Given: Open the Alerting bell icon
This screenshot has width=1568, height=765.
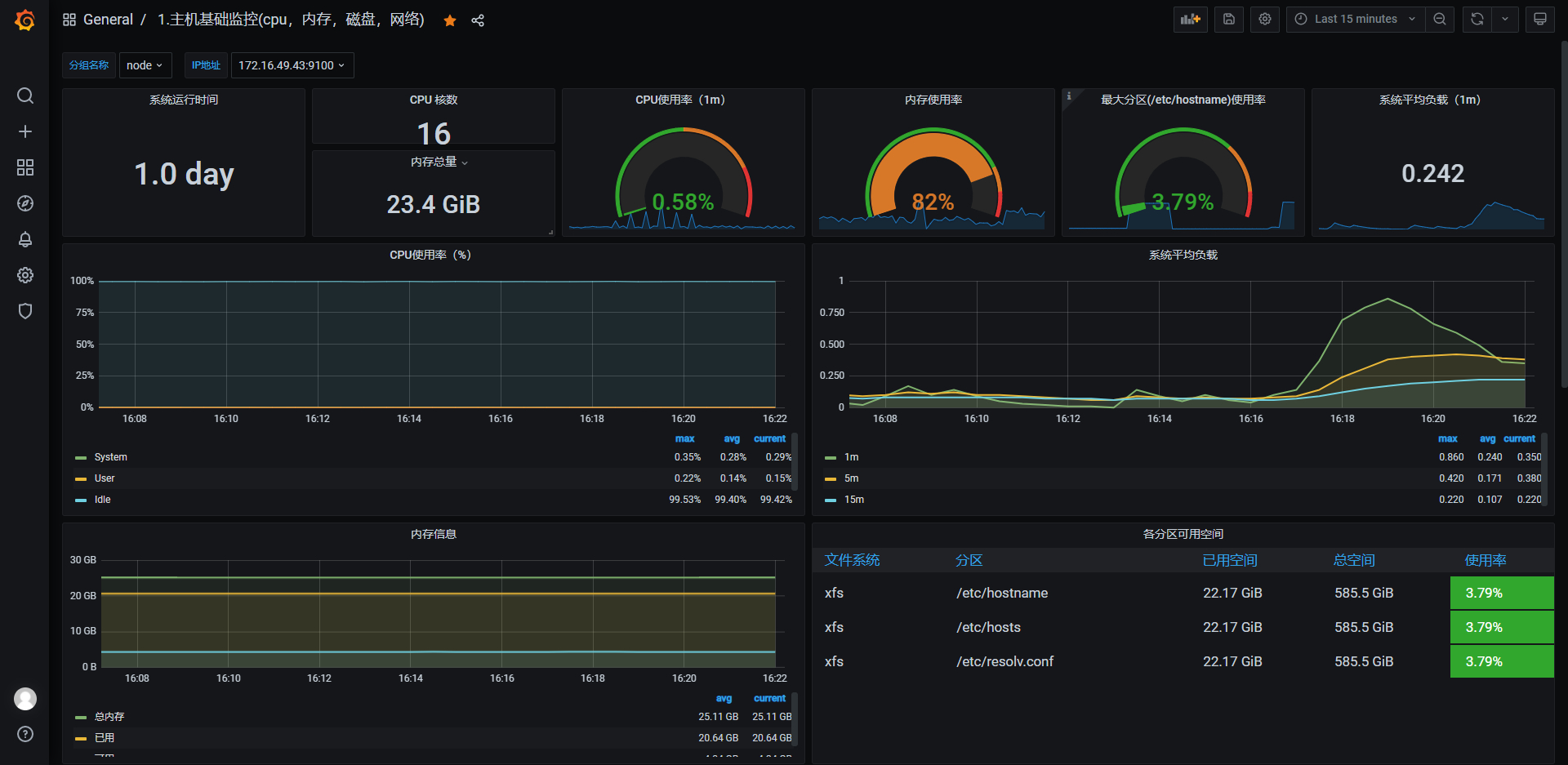Looking at the screenshot, I should coord(25,239).
